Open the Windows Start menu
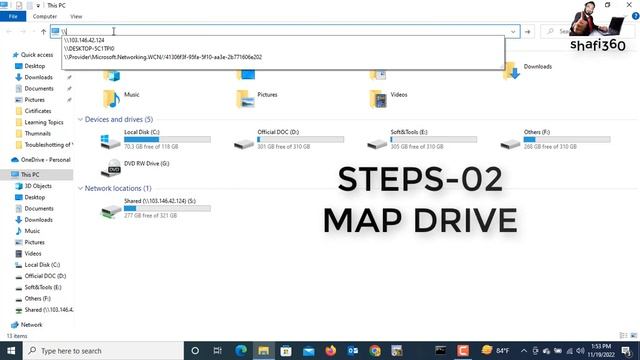Image resolution: width=640 pixels, height=360 pixels. (x=11, y=351)
